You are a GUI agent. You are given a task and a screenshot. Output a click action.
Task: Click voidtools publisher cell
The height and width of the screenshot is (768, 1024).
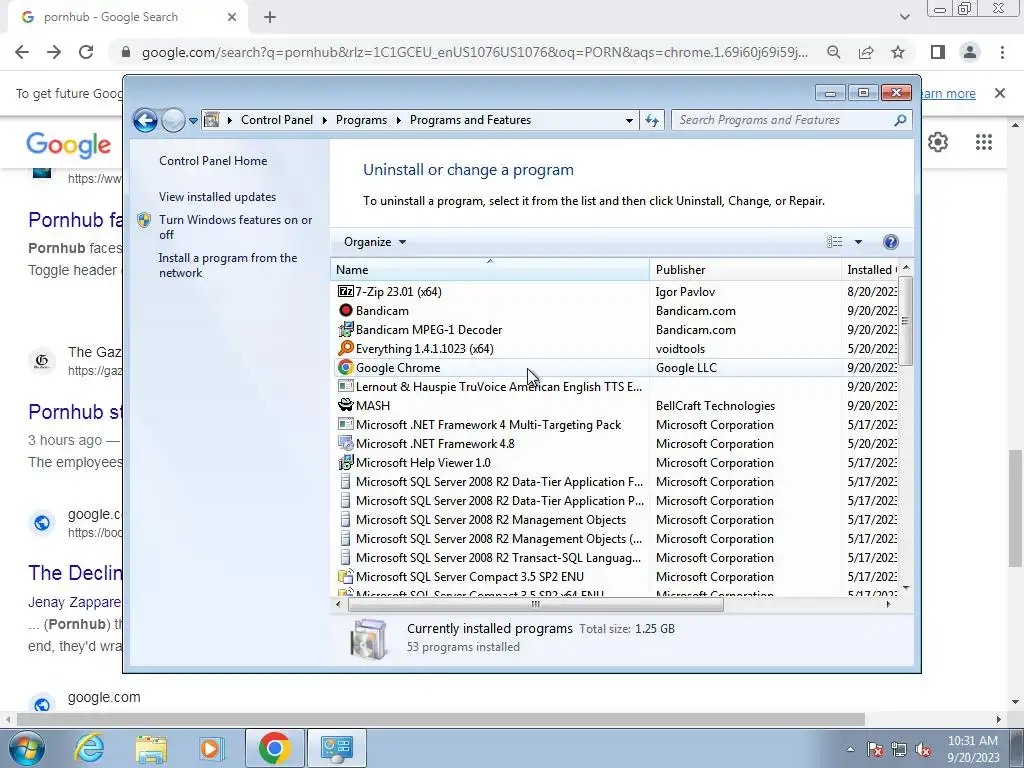(680, 349)
